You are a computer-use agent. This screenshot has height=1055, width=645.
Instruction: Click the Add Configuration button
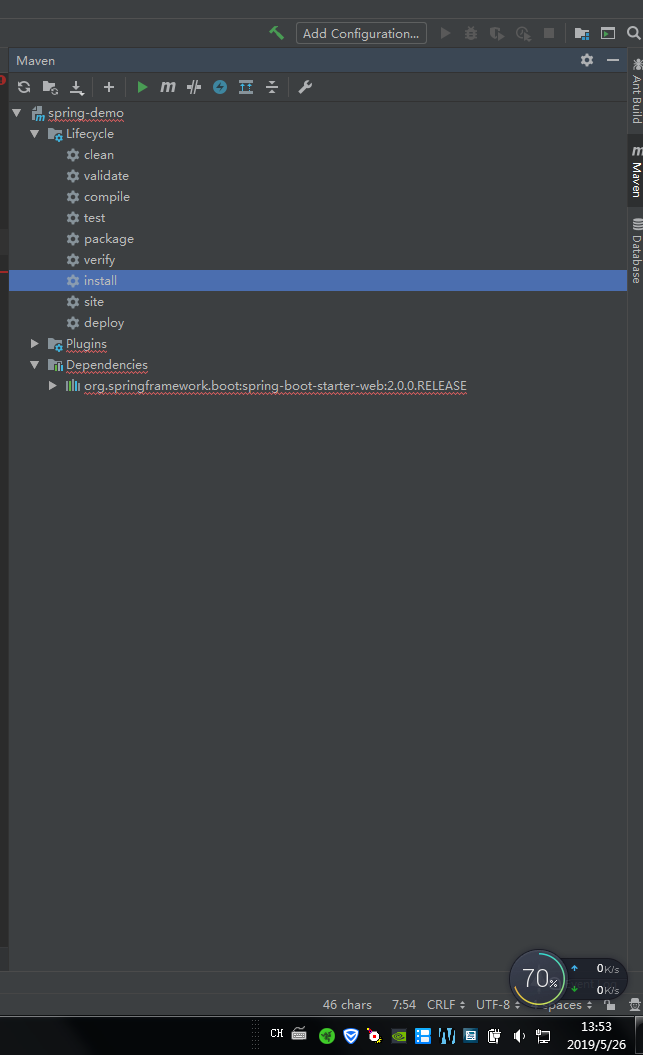coord(360,32)
